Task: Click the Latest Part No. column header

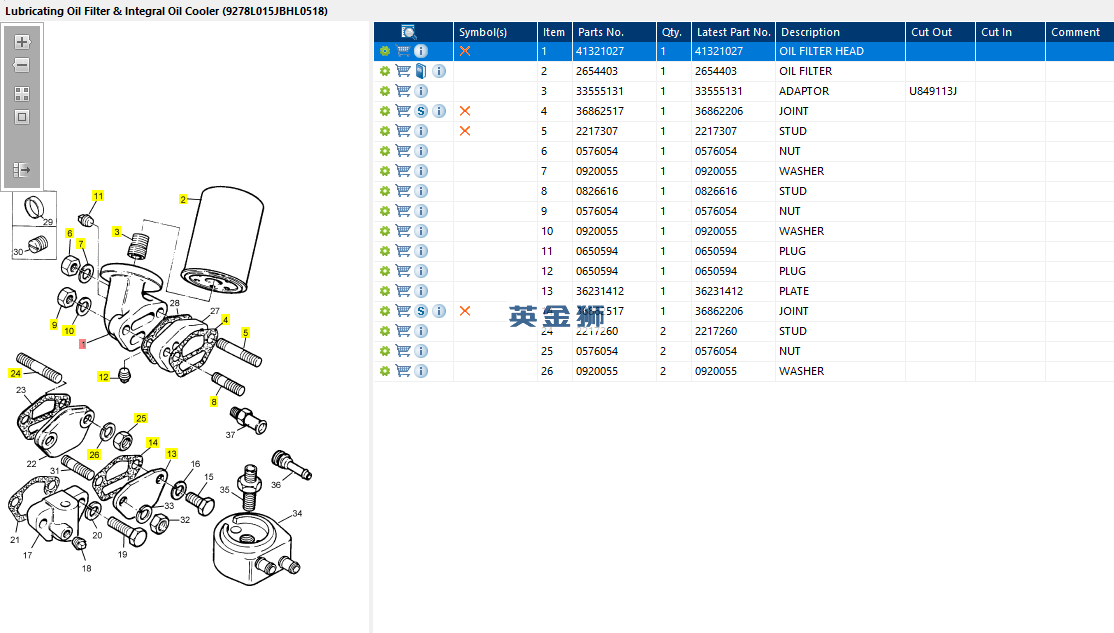Action: (733, 32)
